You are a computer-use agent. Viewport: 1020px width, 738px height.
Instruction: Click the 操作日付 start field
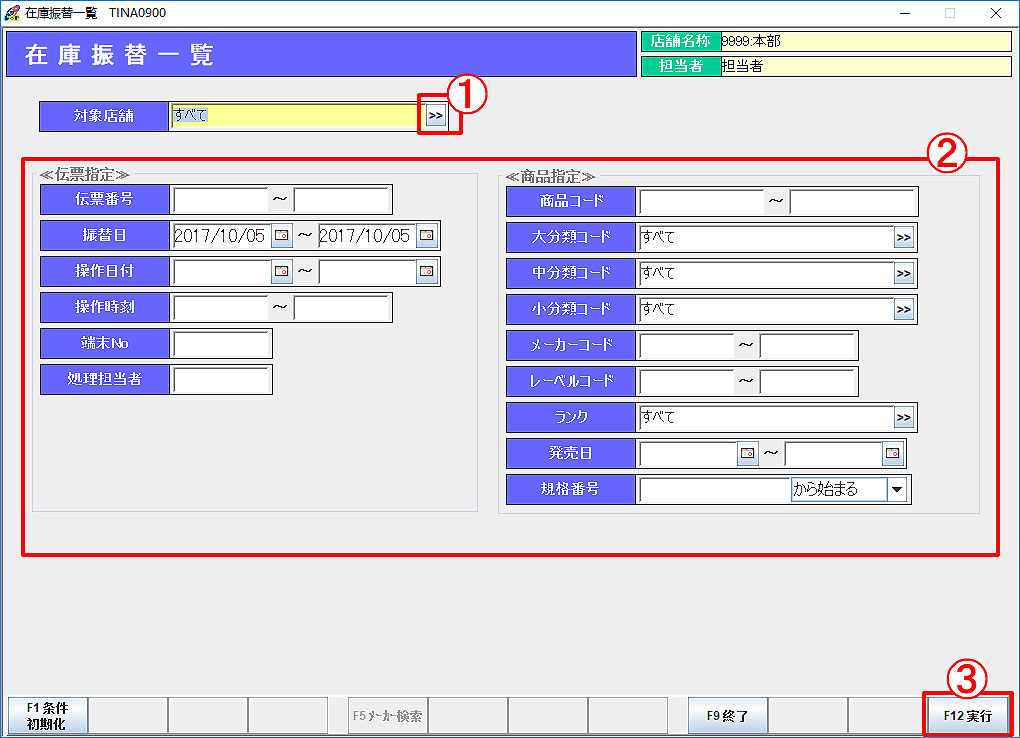222,271
